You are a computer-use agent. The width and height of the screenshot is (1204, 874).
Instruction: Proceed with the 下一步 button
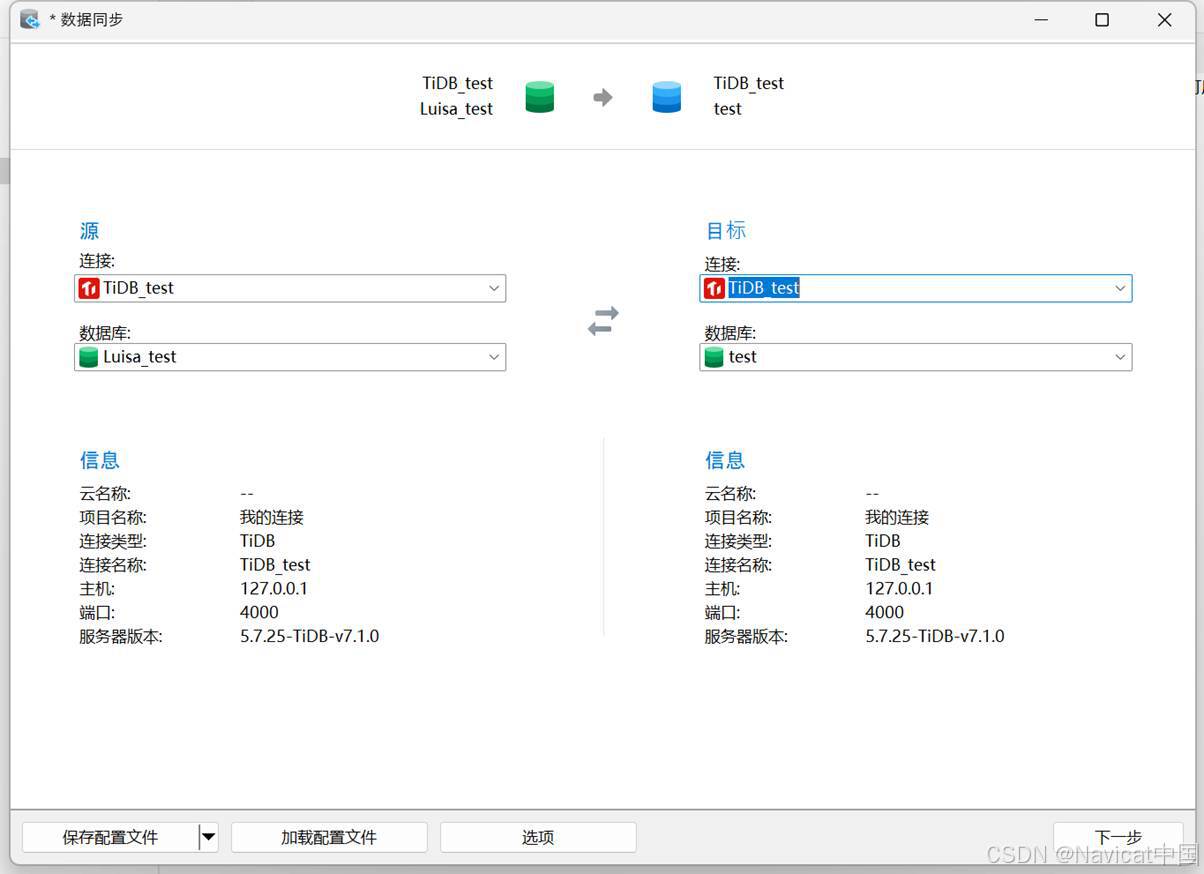(1118, 837)
